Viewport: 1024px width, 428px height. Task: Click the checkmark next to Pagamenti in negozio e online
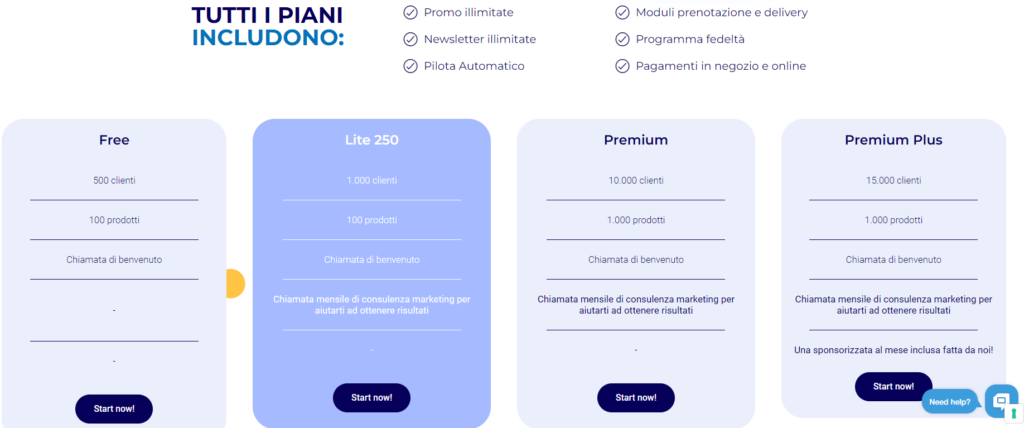(x=622, y=66)
